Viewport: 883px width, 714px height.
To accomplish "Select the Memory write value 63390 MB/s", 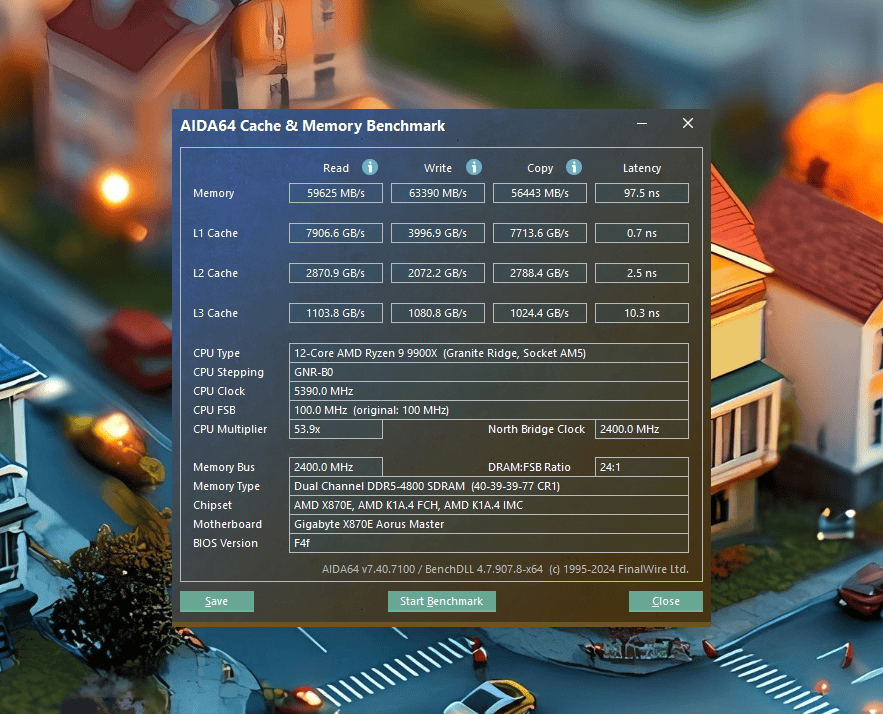I will click(x=438, y=193).
